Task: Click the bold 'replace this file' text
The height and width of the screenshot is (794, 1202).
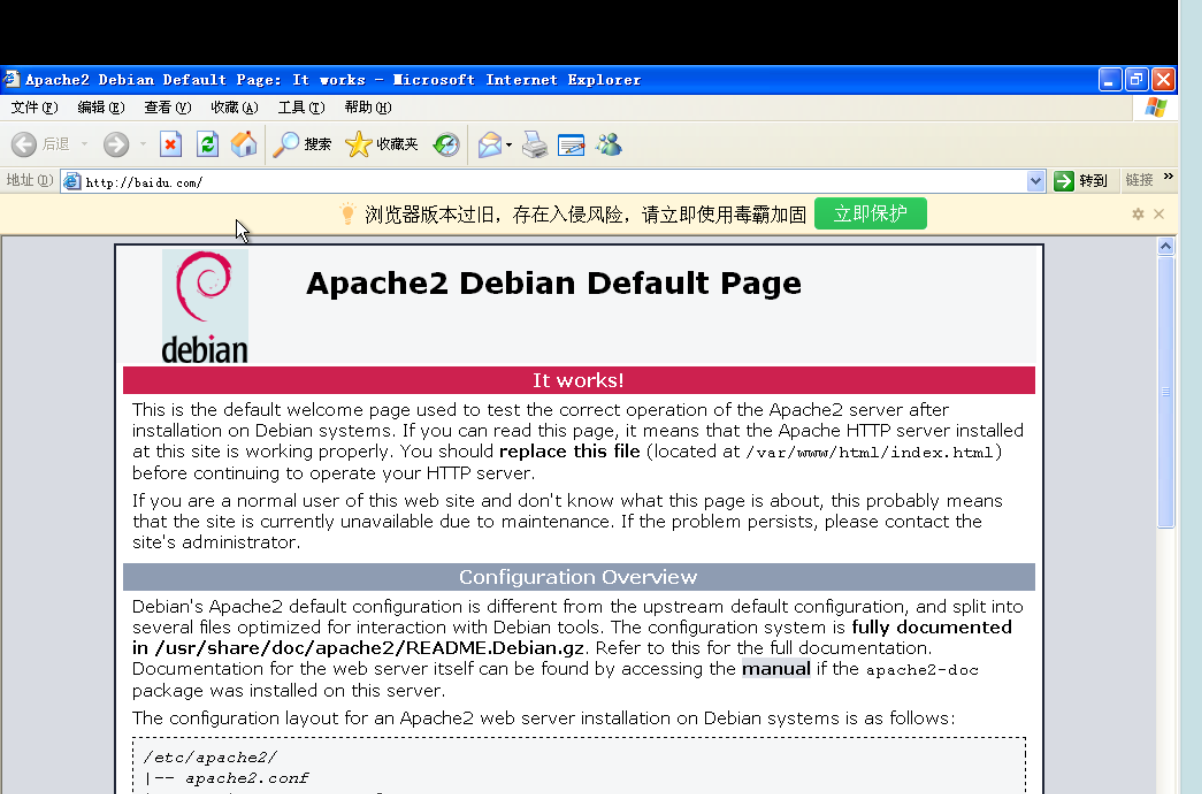Action: point(569,451)
